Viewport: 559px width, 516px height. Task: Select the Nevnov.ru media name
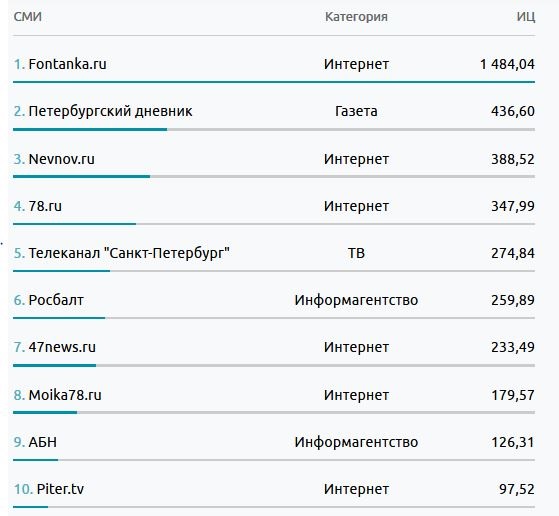[62, 159]
